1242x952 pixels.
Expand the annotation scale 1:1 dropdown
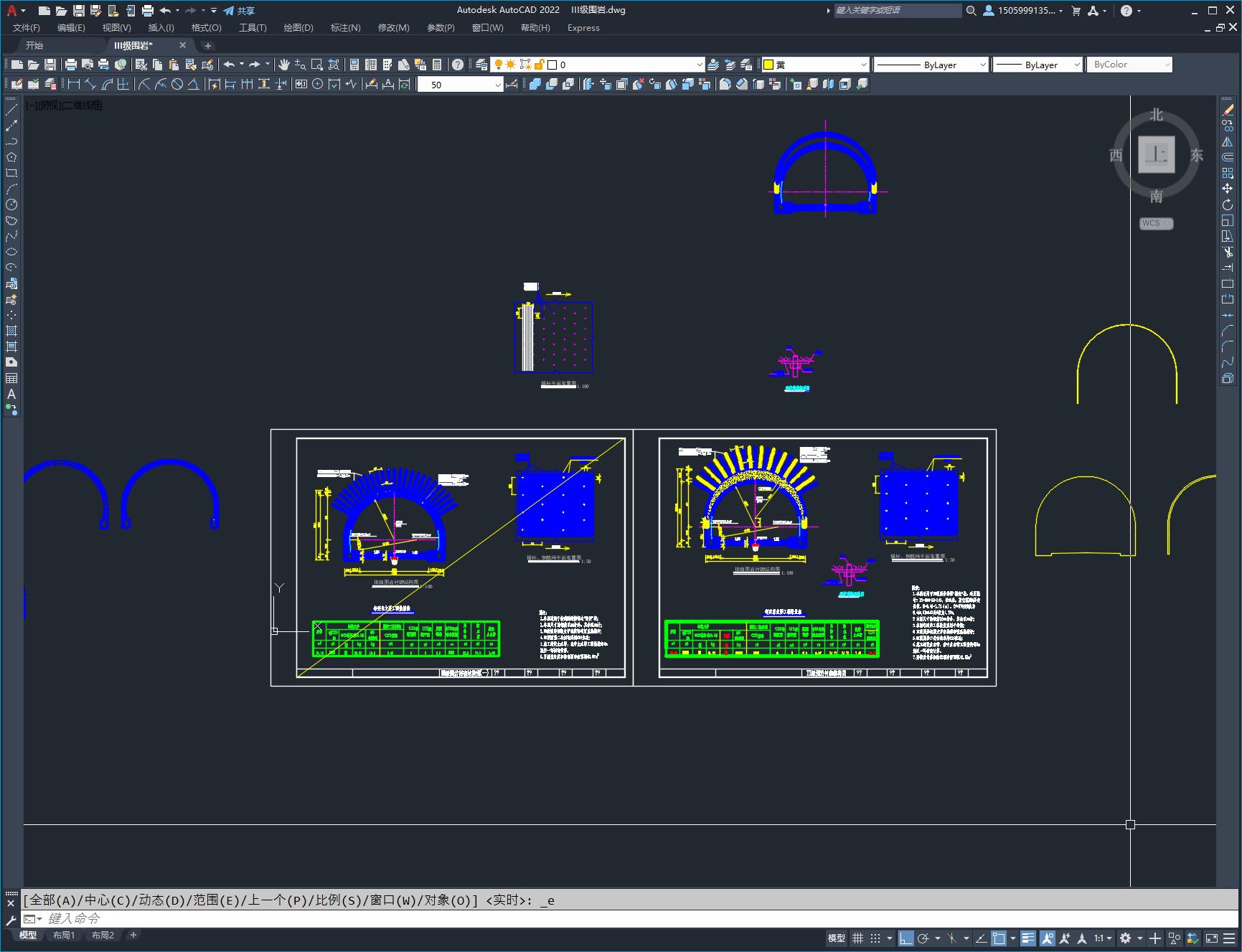pos(1103,938)
